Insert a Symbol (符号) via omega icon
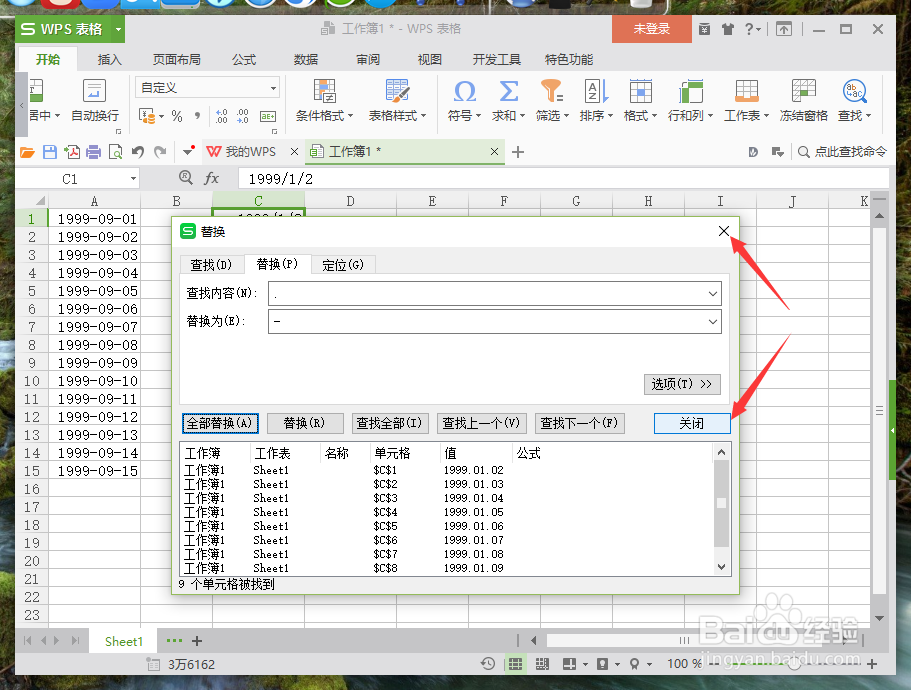911x690 pixels. click(464, 91)
